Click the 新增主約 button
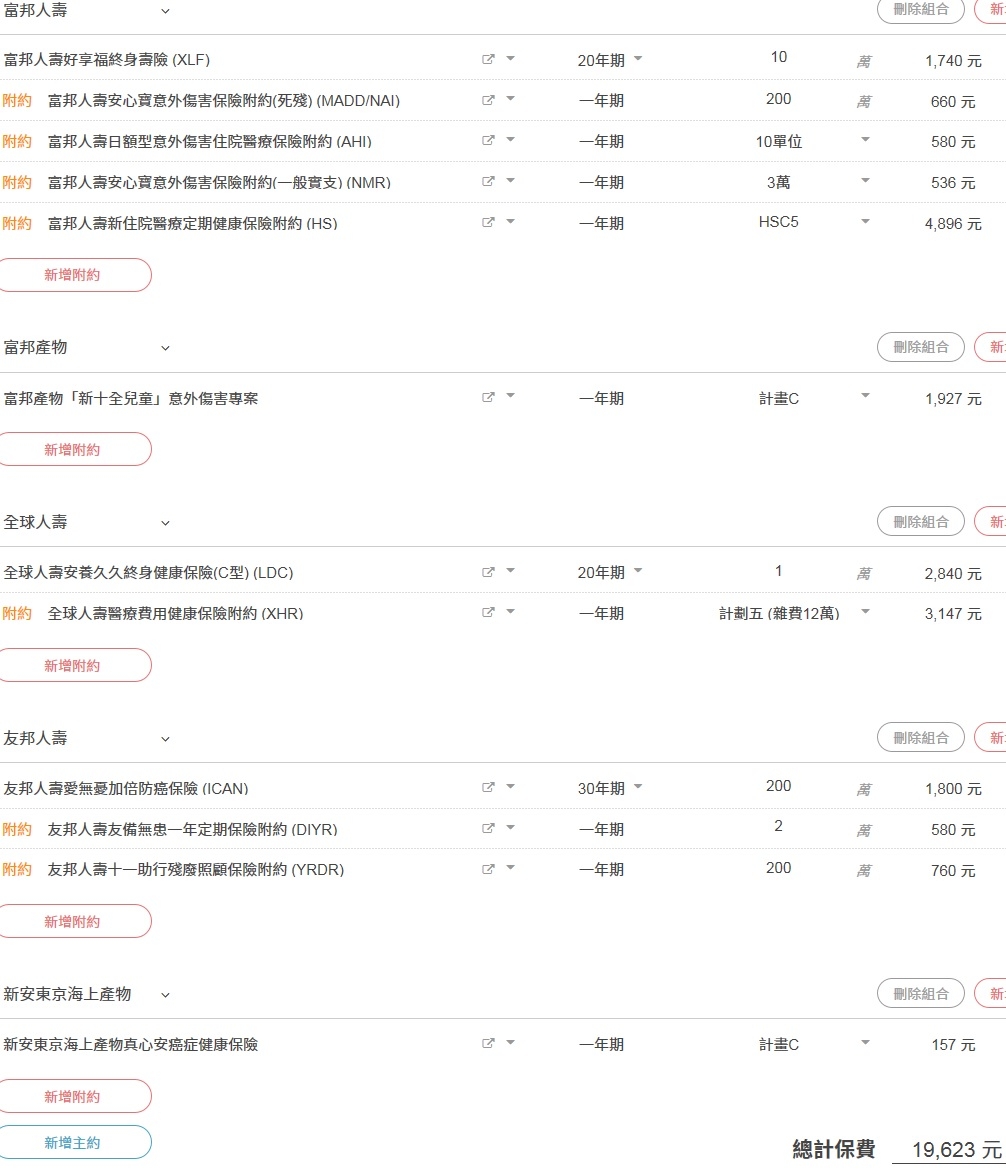Image resolution: width=1006 pixels, height=1174 pixels. click(73, 1143)
